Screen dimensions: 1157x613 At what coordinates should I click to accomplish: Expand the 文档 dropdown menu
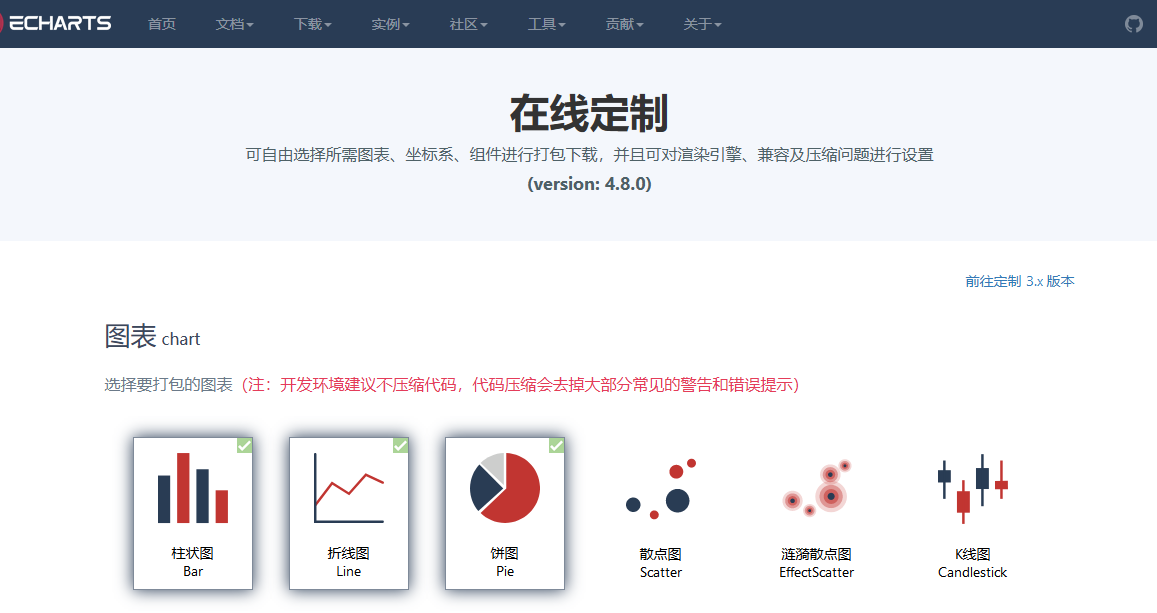[234, 24]
